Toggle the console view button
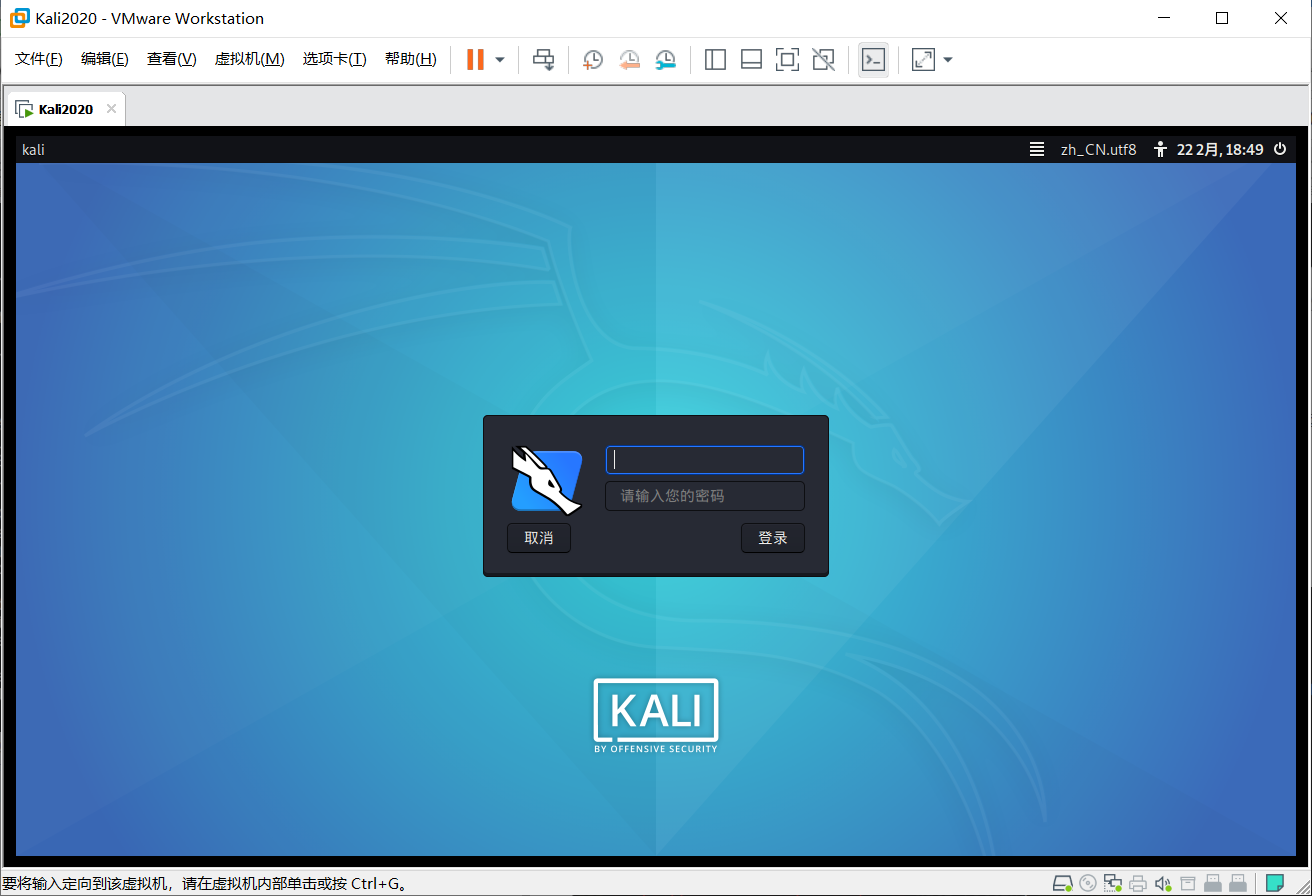This screenshot has height=896, width=1312. pyautogui.click(x=872, y=59)
